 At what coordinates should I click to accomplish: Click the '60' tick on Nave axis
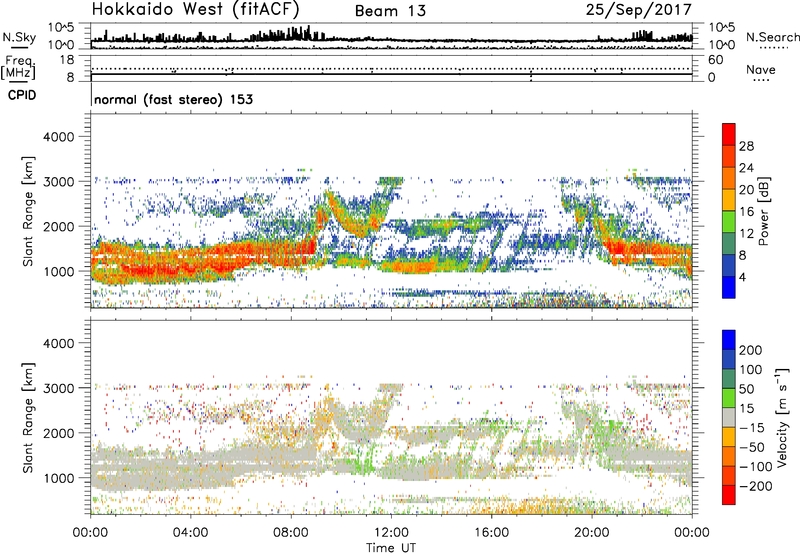[715, 60]
